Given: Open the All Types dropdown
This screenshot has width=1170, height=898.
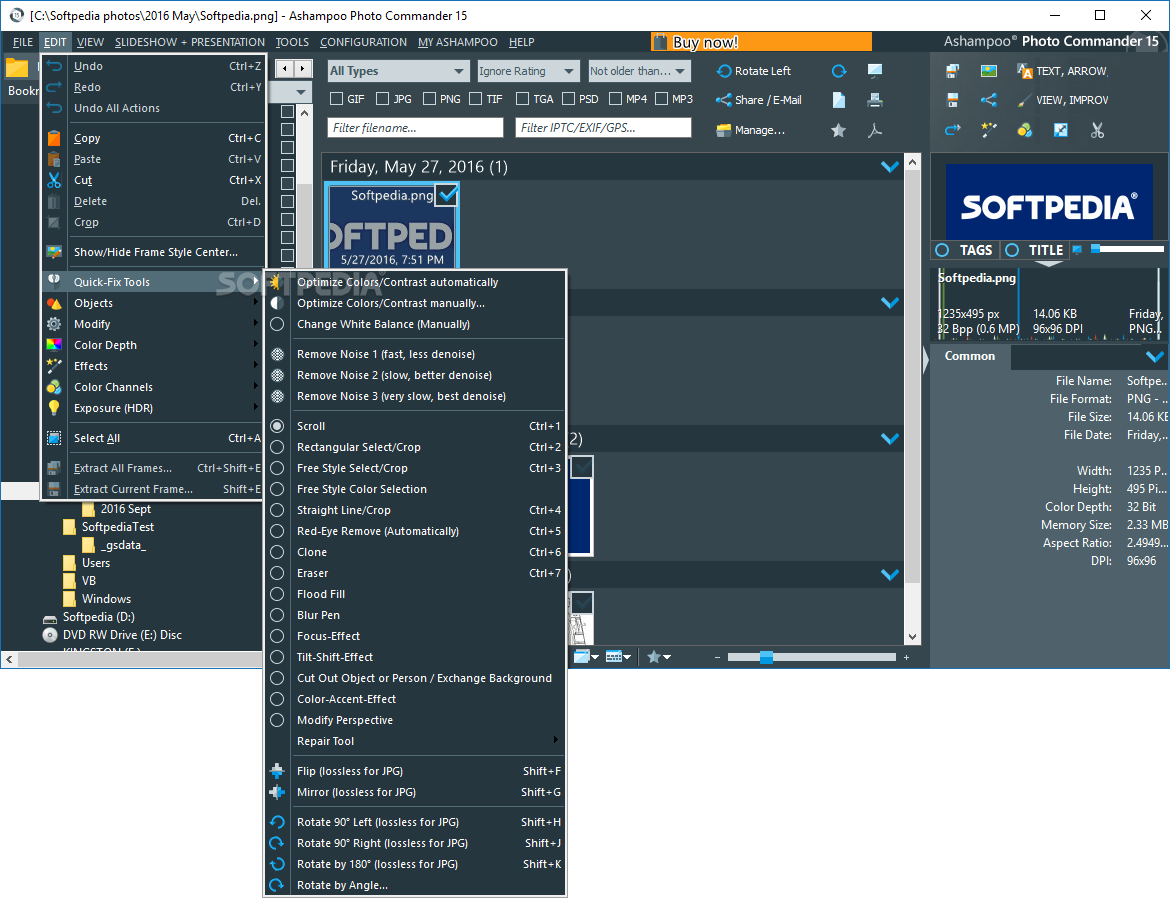Looking at the screenshot, I should pyautogui.click(x=398, y=71).
